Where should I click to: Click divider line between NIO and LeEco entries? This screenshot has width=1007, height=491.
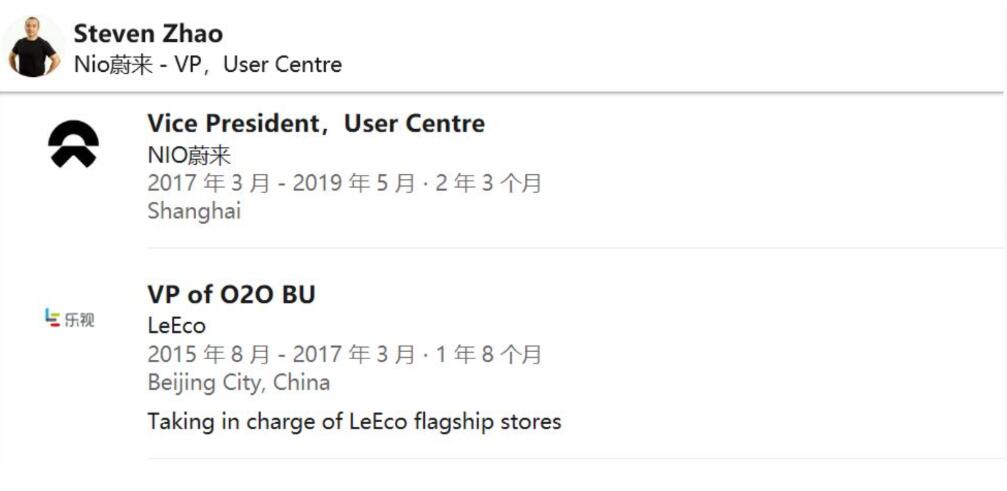(x=574, y=248)
